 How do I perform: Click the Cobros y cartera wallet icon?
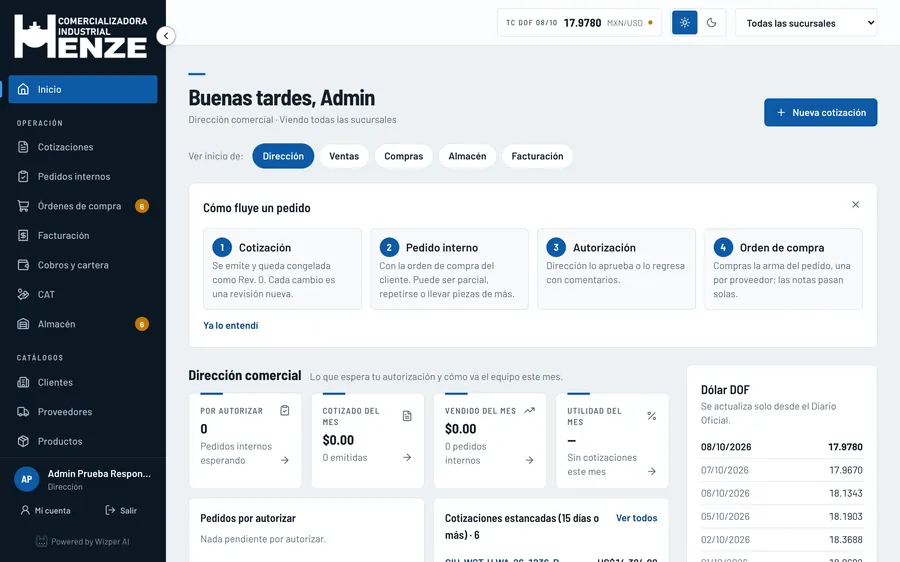click(x=23, y=265)
